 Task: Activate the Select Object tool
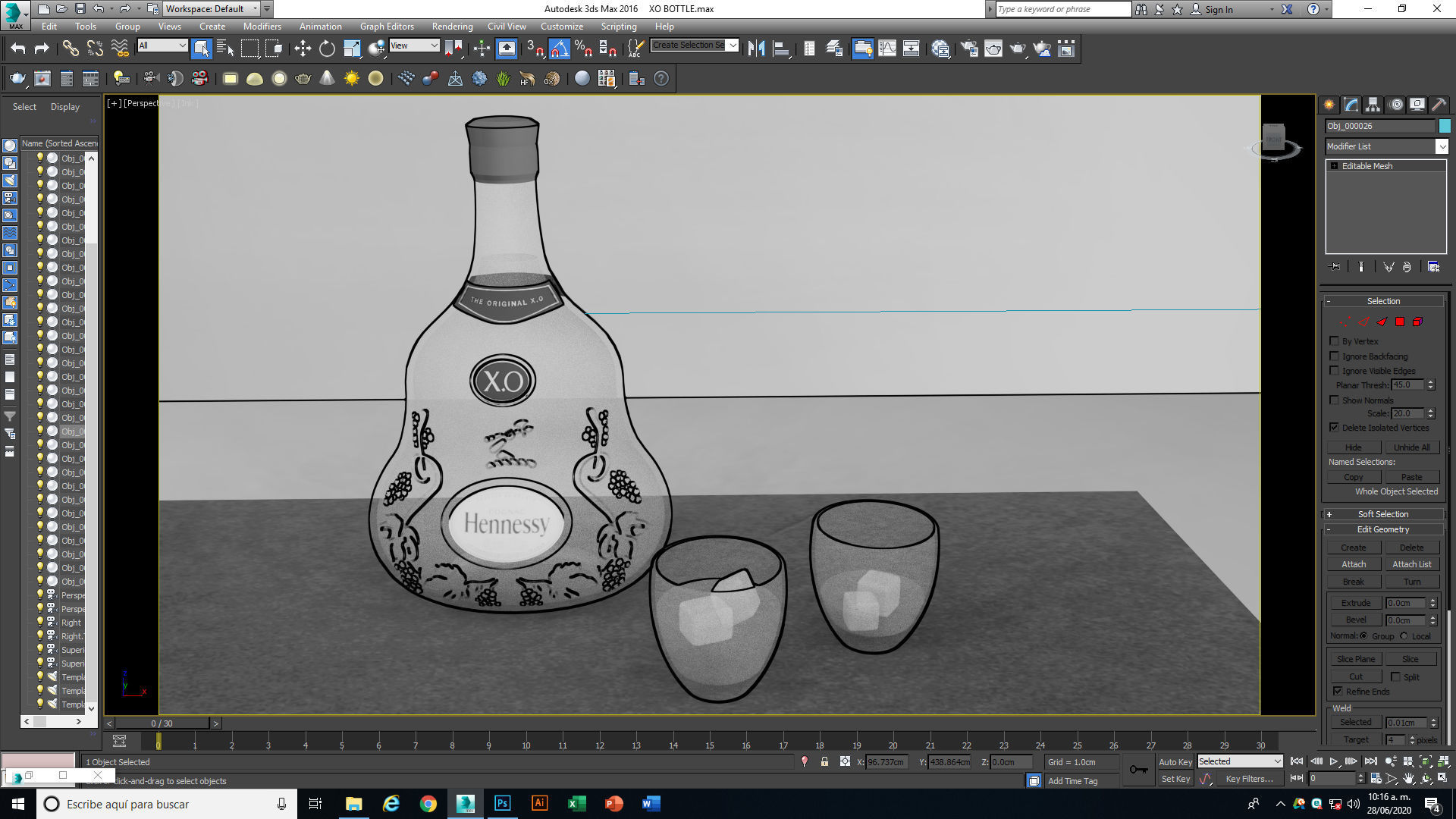[201, 49]
